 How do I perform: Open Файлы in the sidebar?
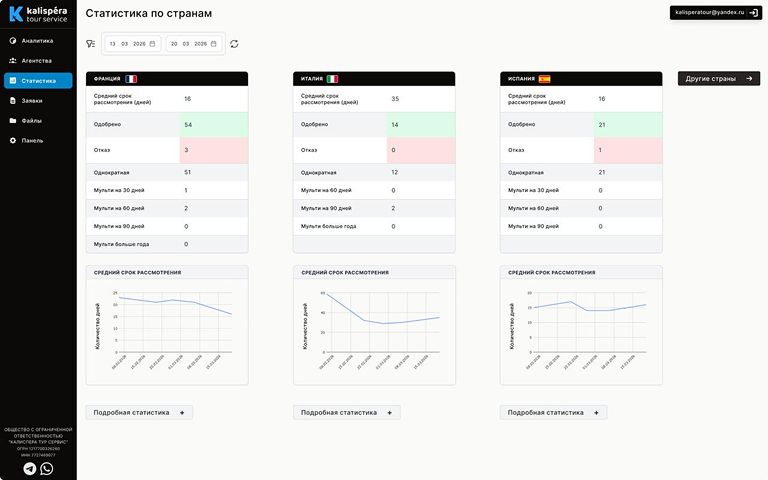(x=38, y=120)
